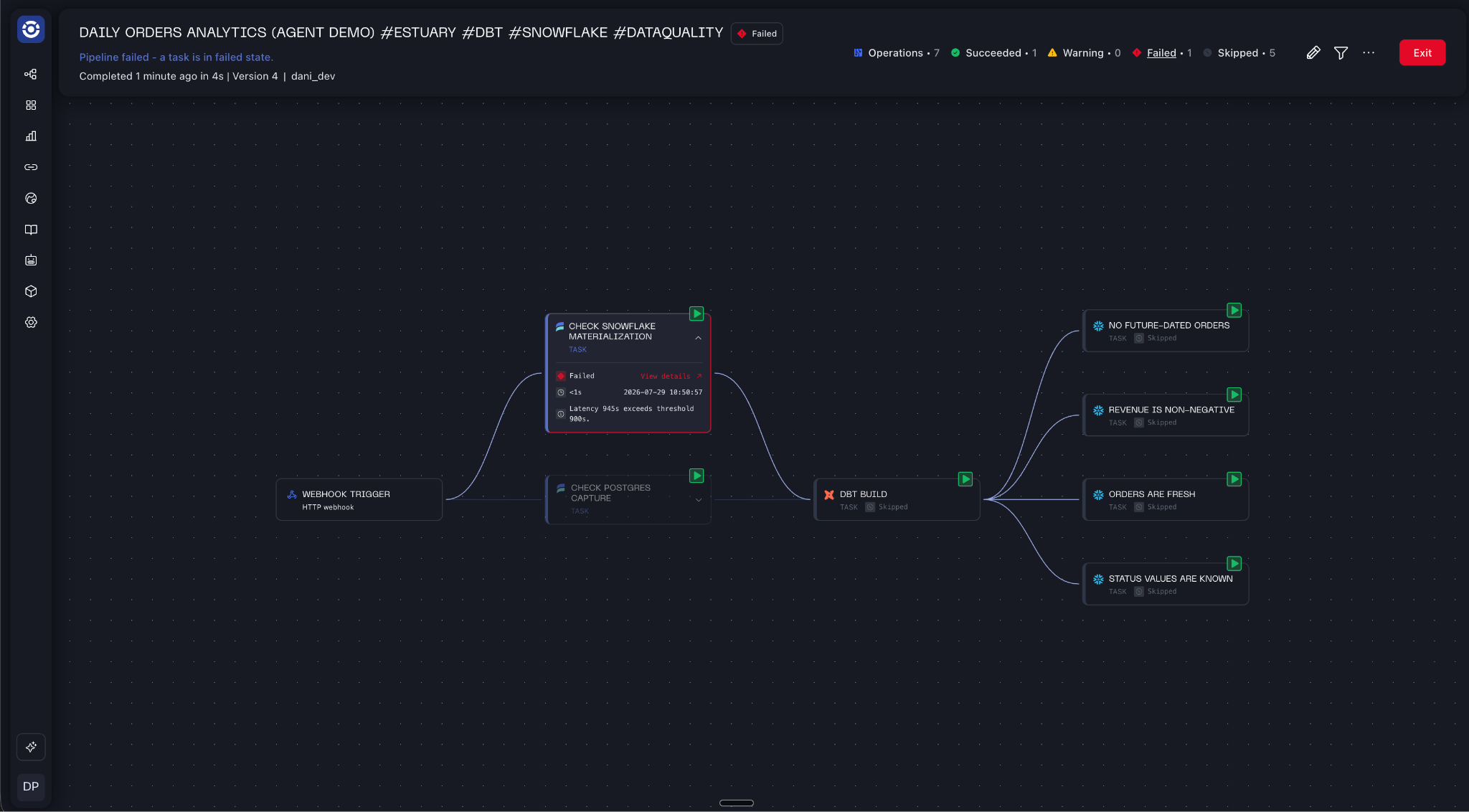Open the sparkle AI assistant button
The width and height of the screenshot is (1469, 812).
[x=31, y=747]
